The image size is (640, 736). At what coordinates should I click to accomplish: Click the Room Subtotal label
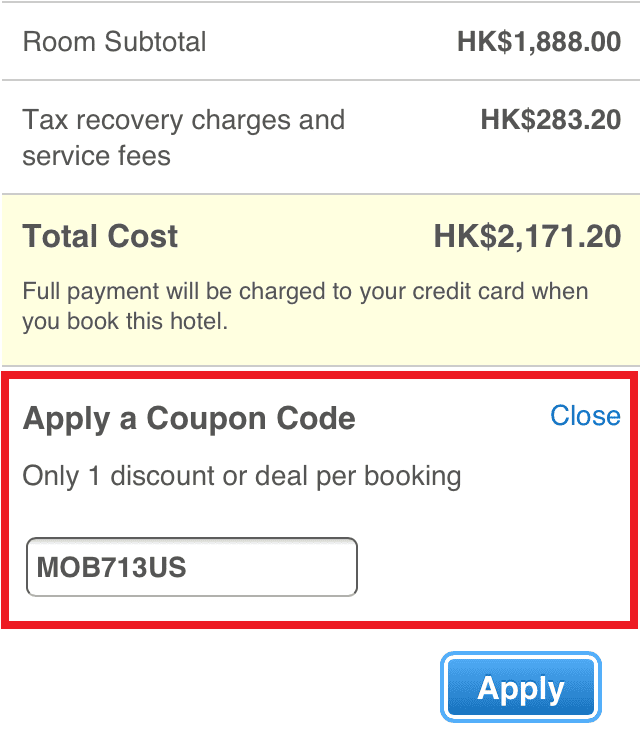pyautogui.click(x=114, y=42)
